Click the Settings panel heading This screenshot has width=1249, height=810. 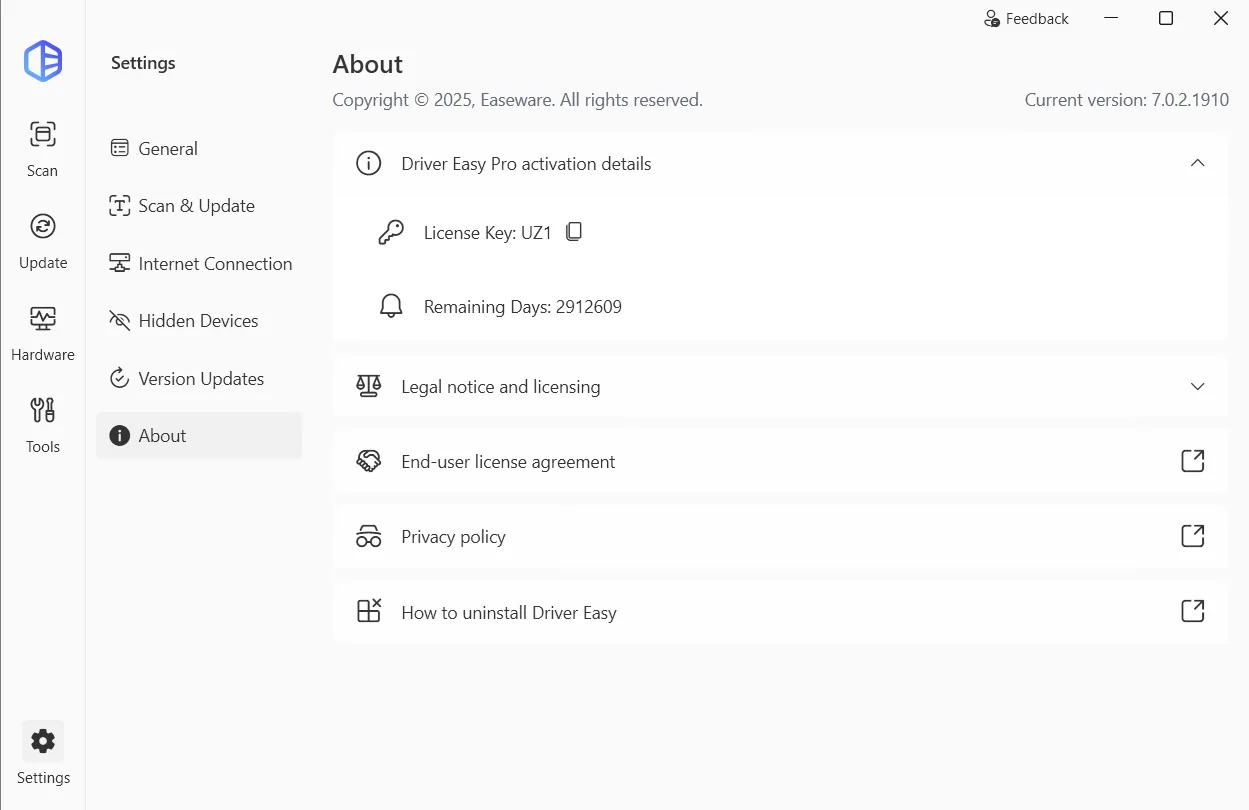pos(143,63)
